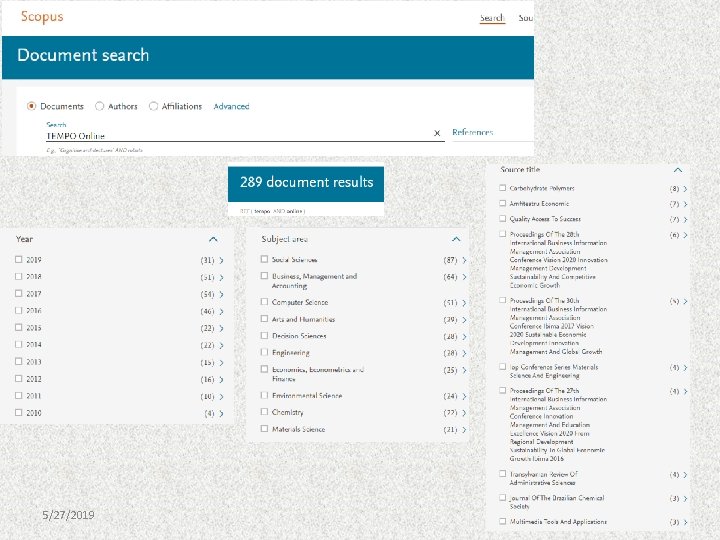
Task: Check the Amfiteatru Economic source checkbox
Action: [502, 203]
